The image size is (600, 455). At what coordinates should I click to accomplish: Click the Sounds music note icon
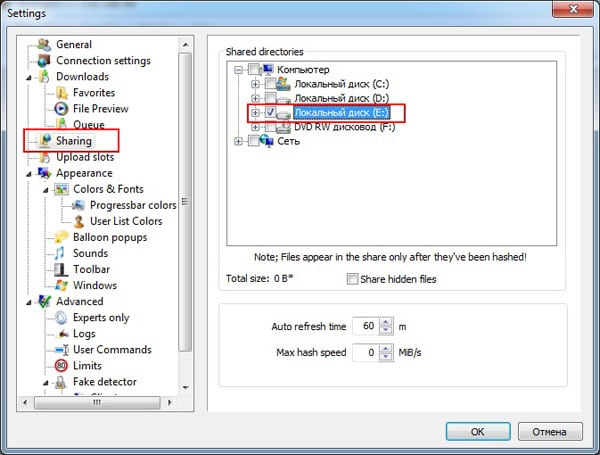61,253
